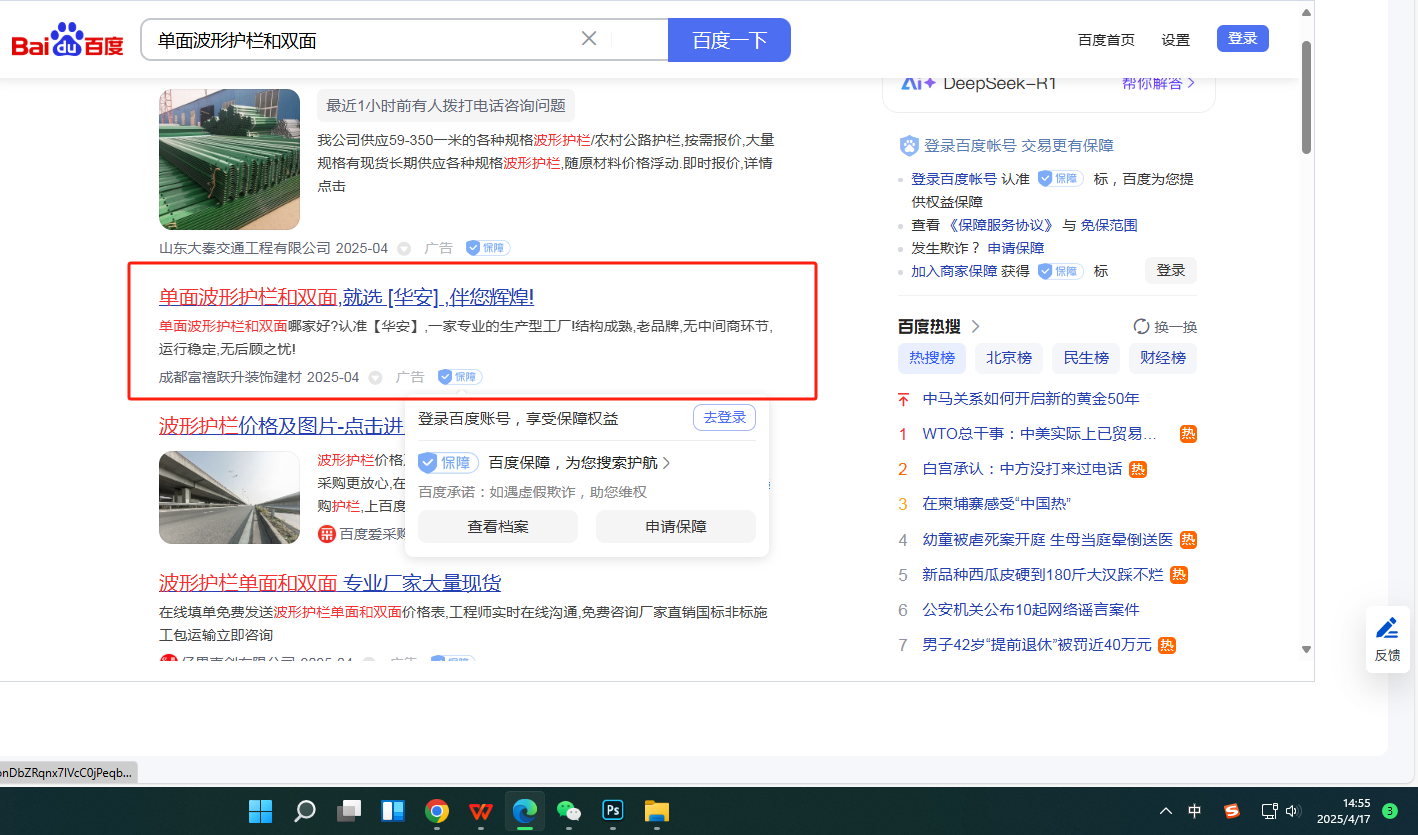This screenshot has width=1418, height=835.
Task: Show hidden system tray icons
Action: [x=1165, y=811]
